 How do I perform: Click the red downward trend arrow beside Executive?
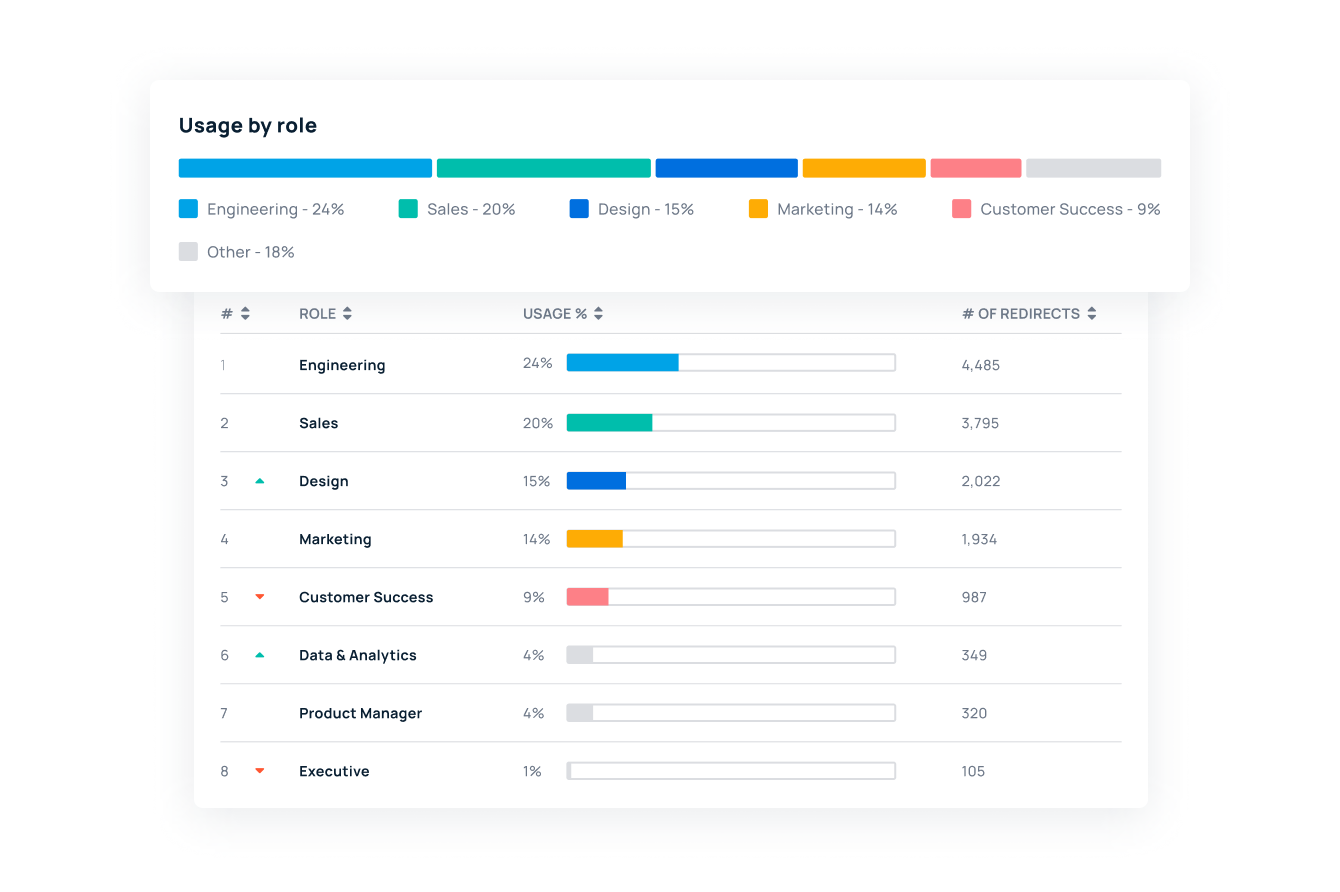(261, 770)
